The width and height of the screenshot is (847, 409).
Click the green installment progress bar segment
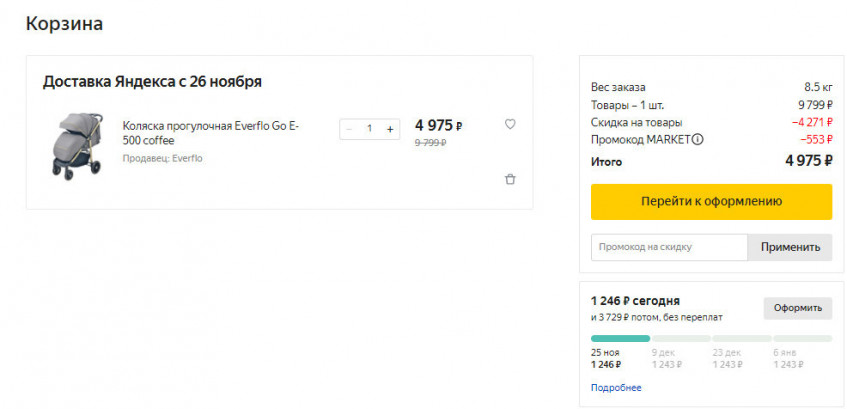click(620, 338)
